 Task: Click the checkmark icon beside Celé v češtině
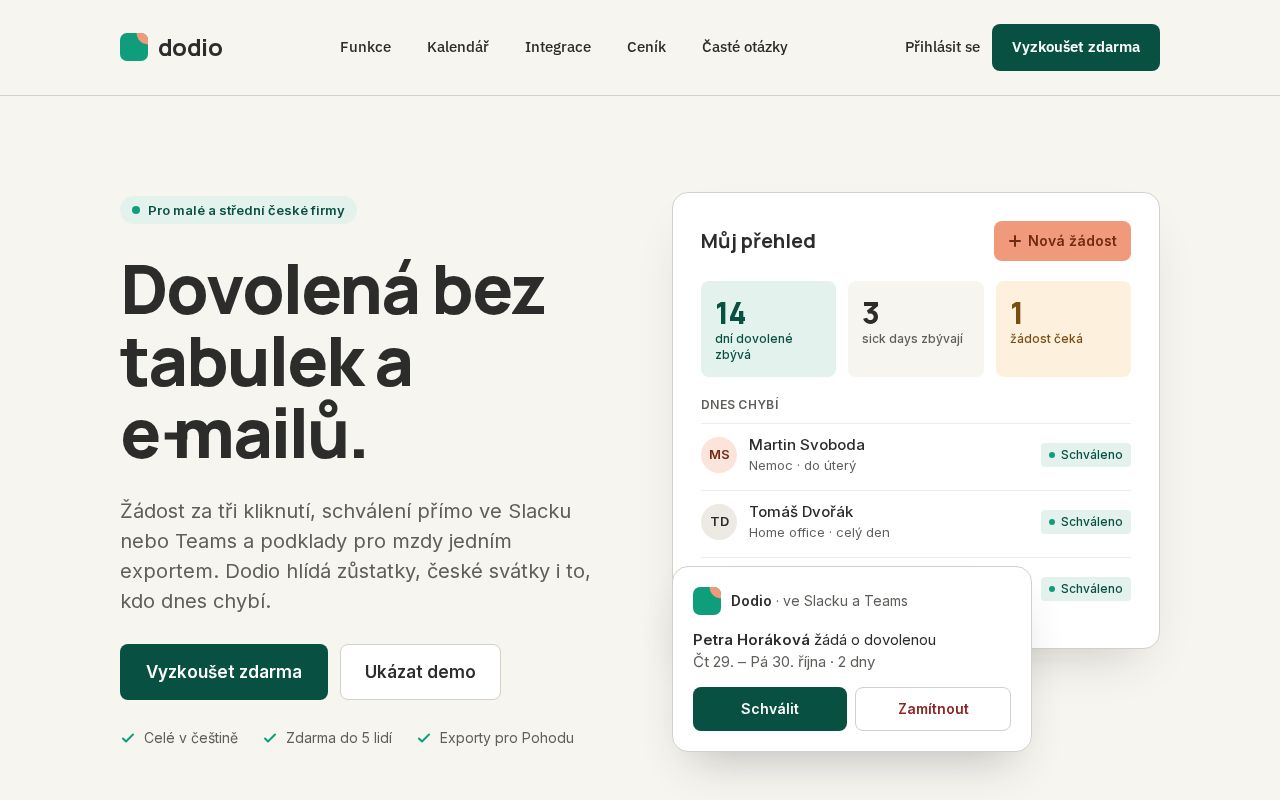pos(128,738)
